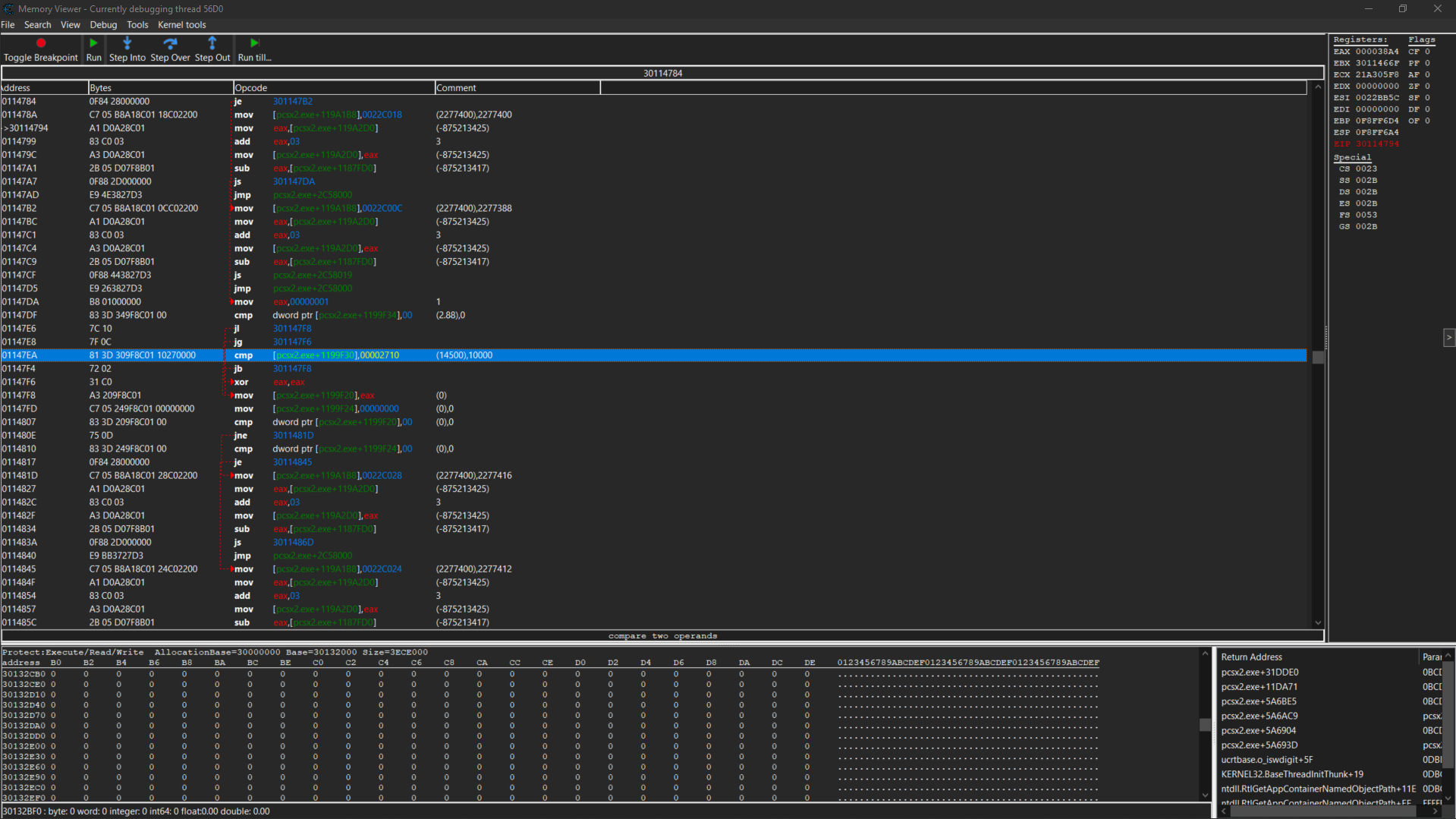Viewport: 1456px width, 819px height.
Task: Click the Step Out icon
Action: (212, 43)
